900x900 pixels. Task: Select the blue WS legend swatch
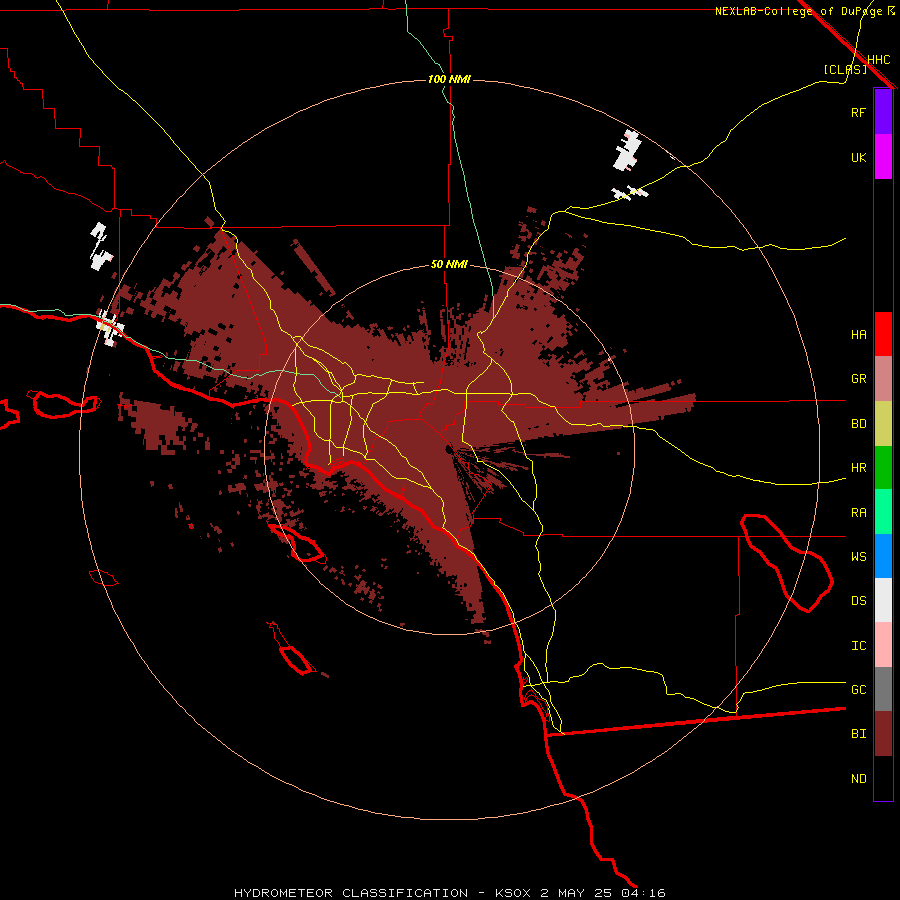coord(883,556)
